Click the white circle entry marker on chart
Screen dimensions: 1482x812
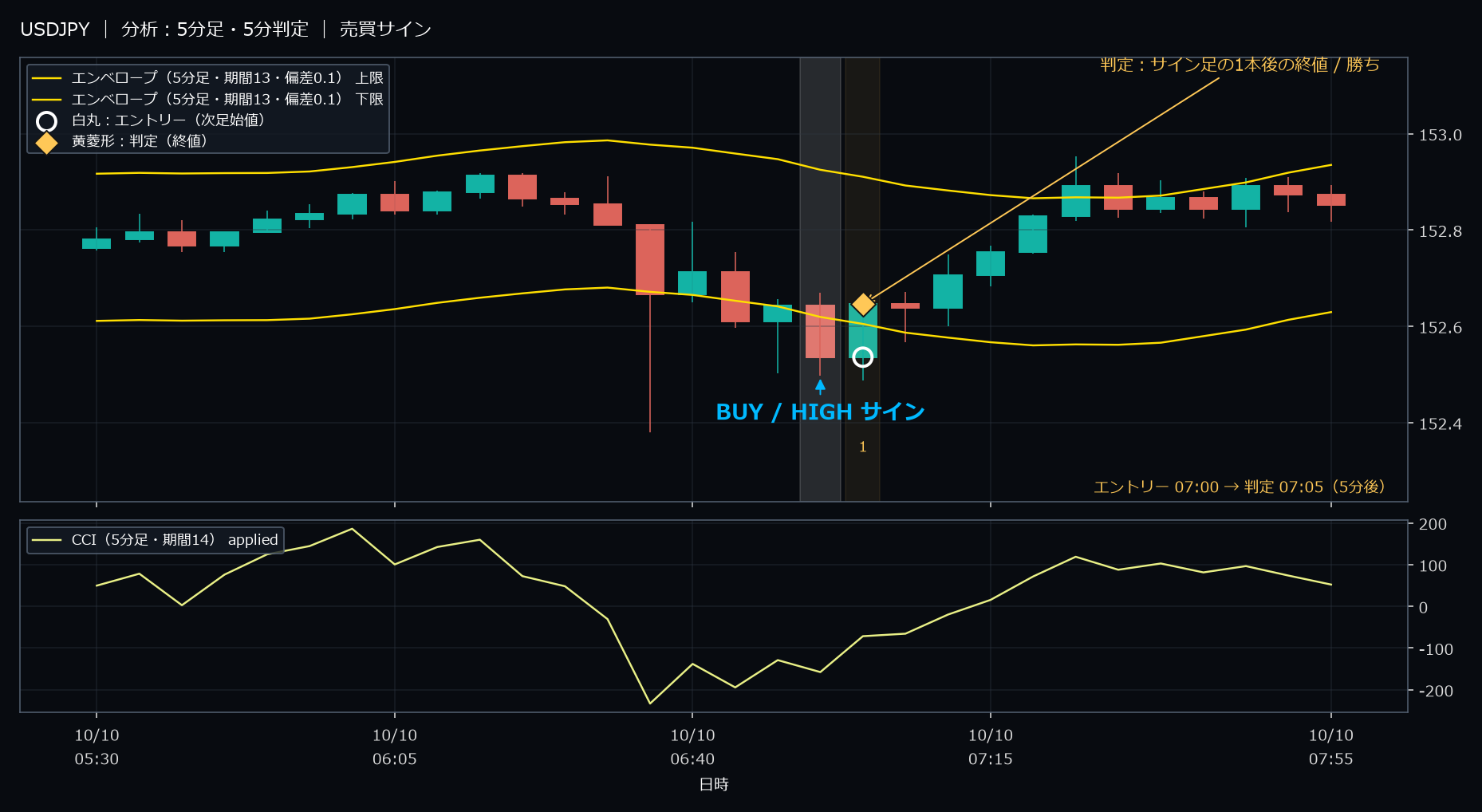click(862, 357)
